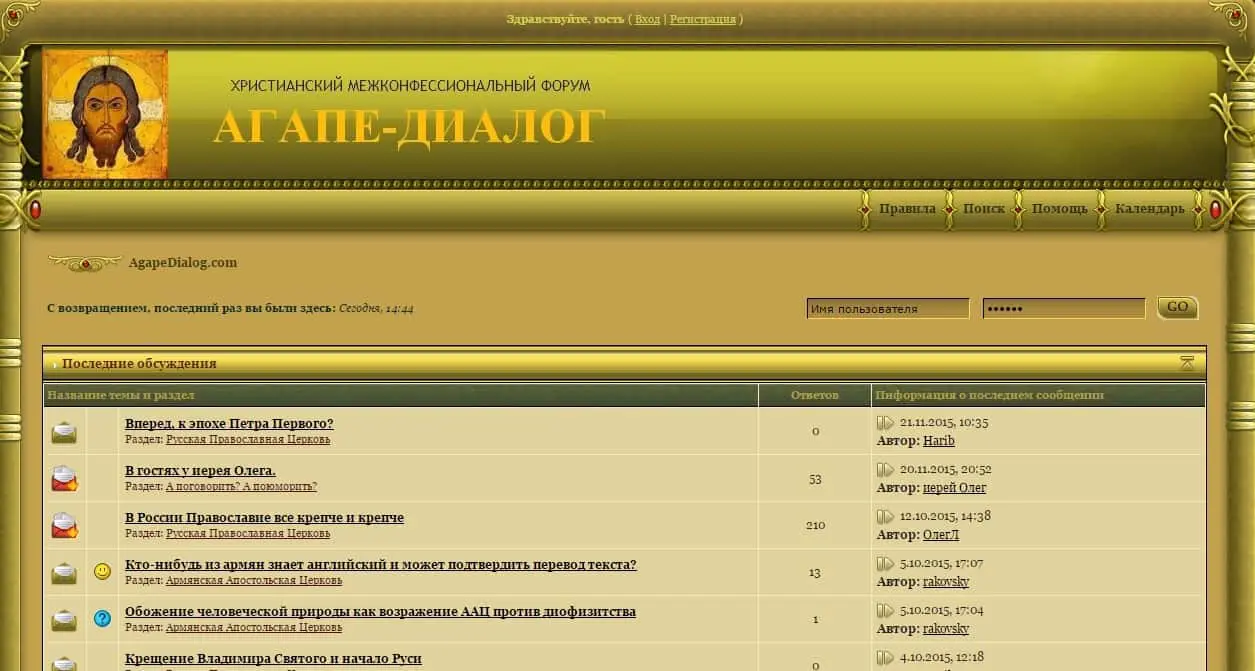Click the reply count "210"

pyautogui.click(x=815, y=526)
